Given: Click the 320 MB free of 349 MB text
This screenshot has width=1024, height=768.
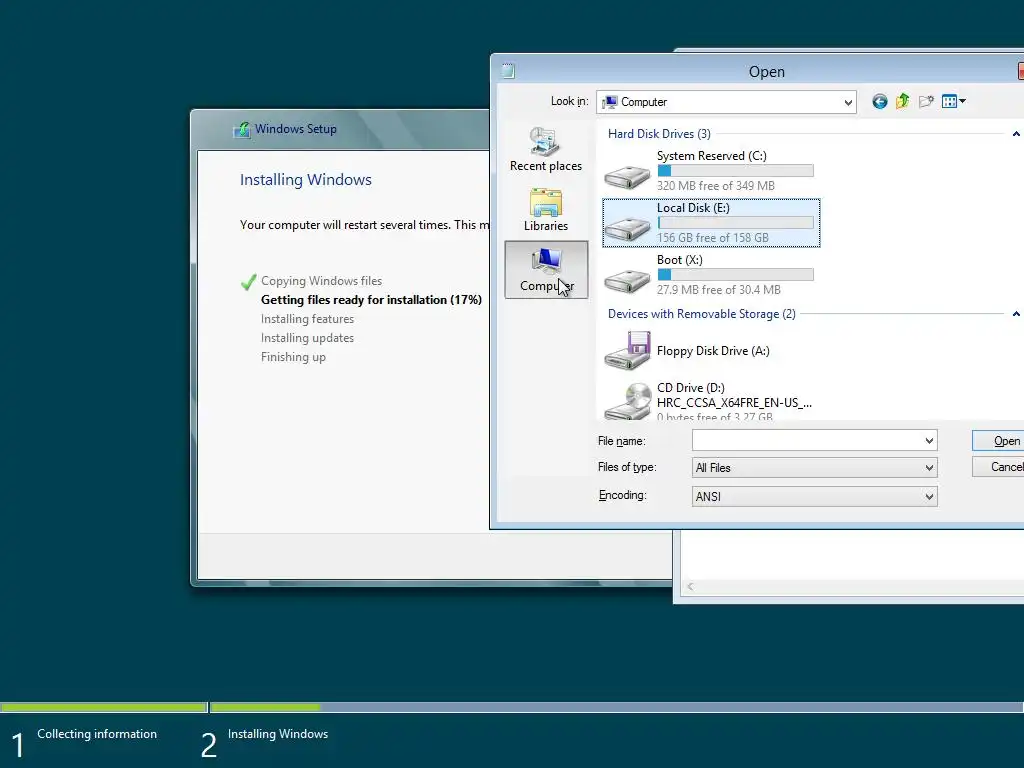Looking at the screenshot, I should [x=716, y=185].
